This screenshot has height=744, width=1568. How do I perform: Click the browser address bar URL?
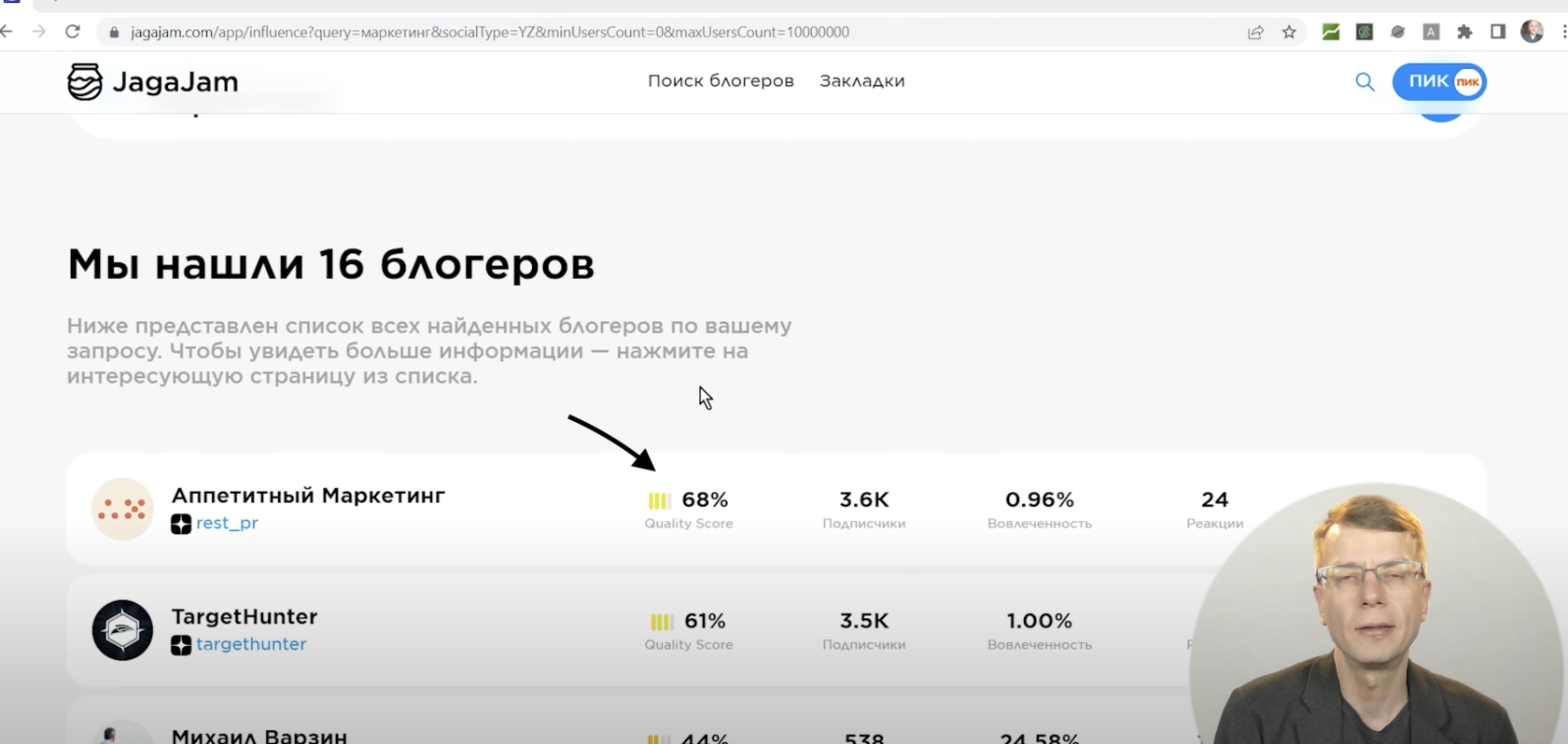pos(490,32)
